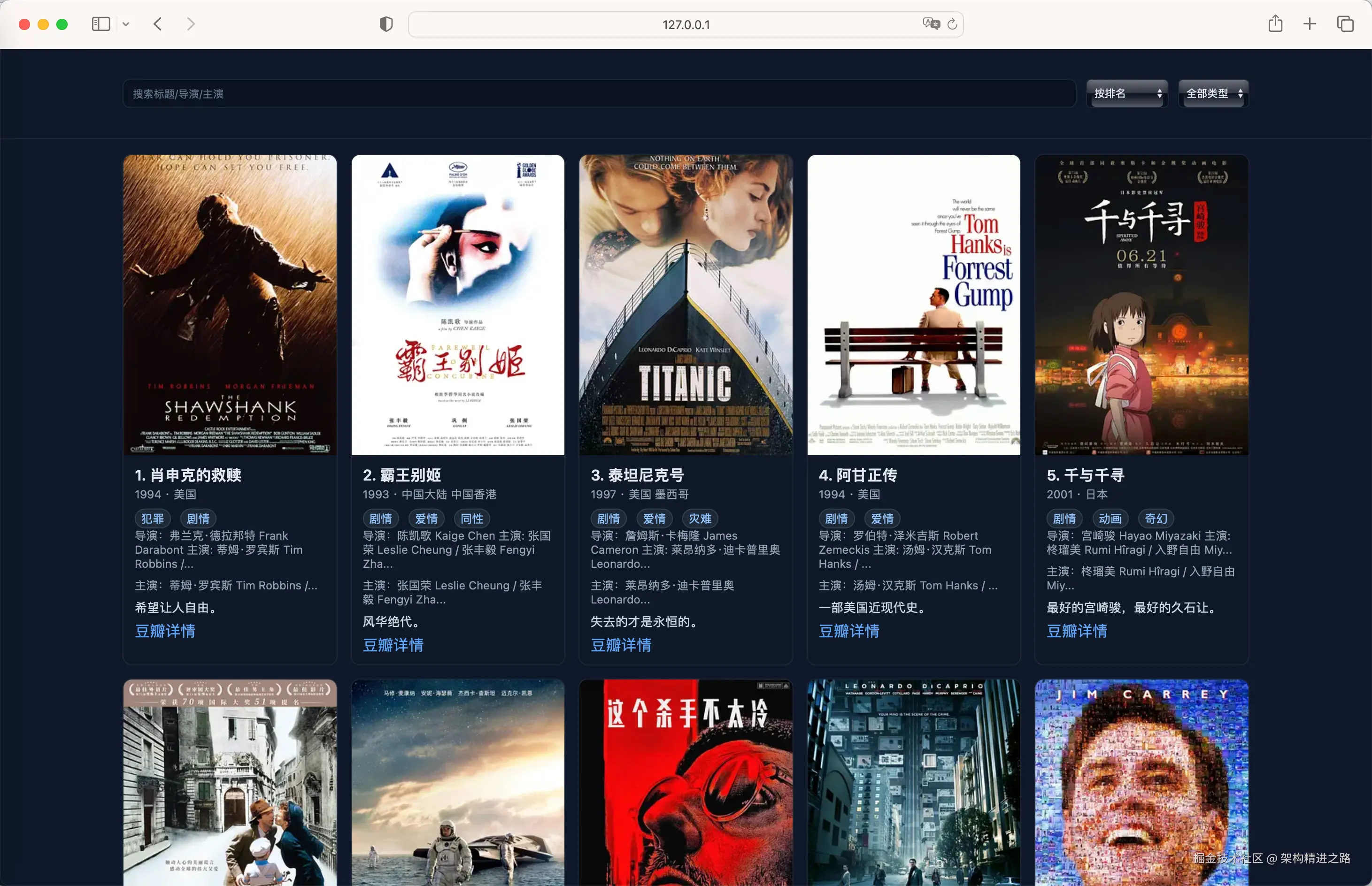
Task: Click the 灾难 tag on 泰坦尼克号
Action: click(x=700, y=519)
